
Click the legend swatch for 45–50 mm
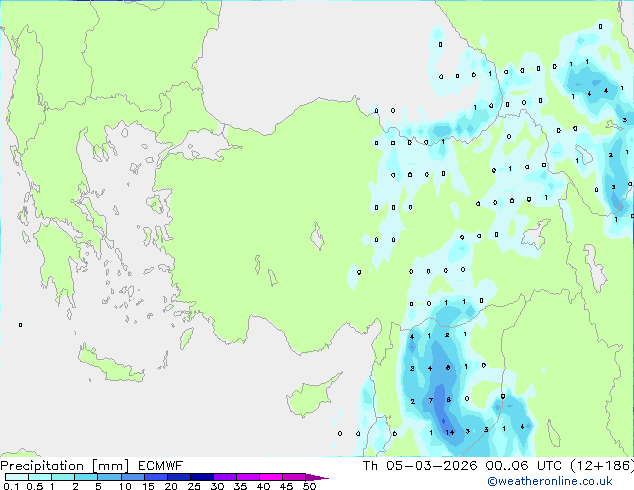(294, 477)
